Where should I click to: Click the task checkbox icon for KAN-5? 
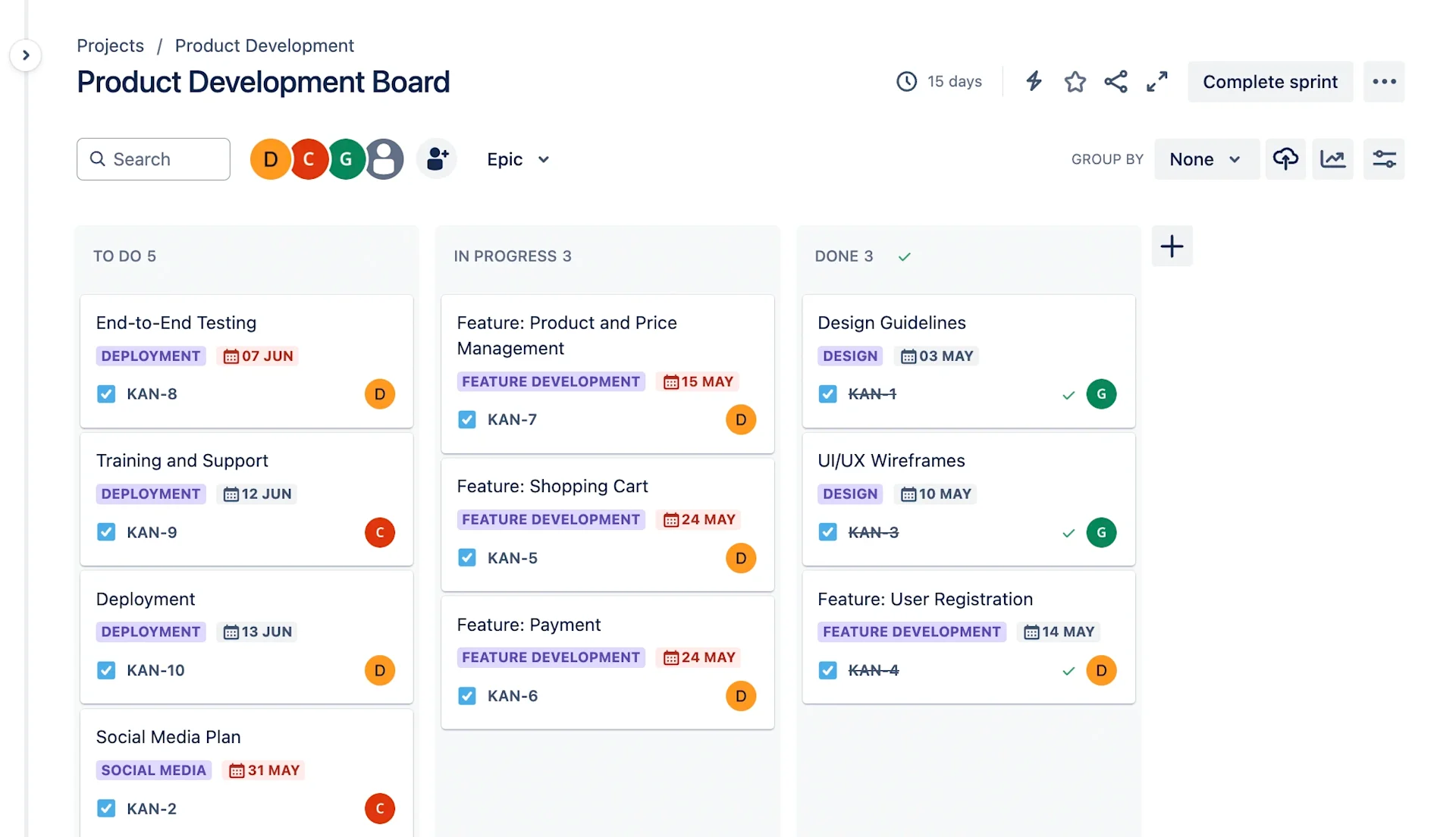coord(467,558)
